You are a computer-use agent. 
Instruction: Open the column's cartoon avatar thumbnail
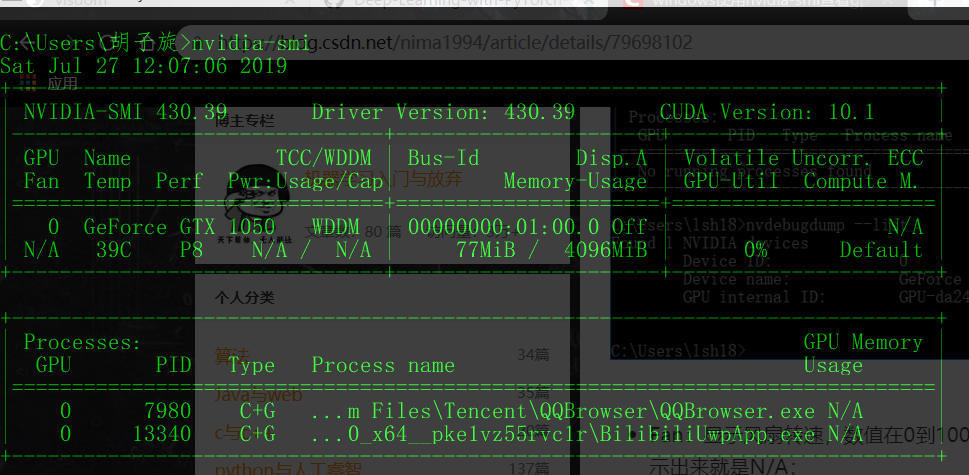click(256, 205)
